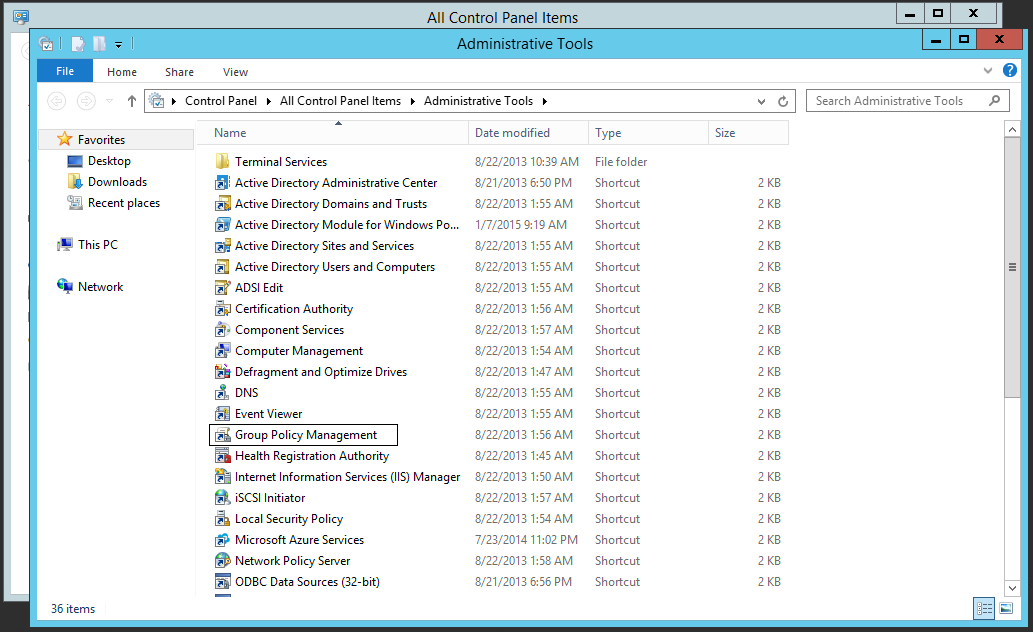Click the Help question mark icon

tap(1009, 71)
